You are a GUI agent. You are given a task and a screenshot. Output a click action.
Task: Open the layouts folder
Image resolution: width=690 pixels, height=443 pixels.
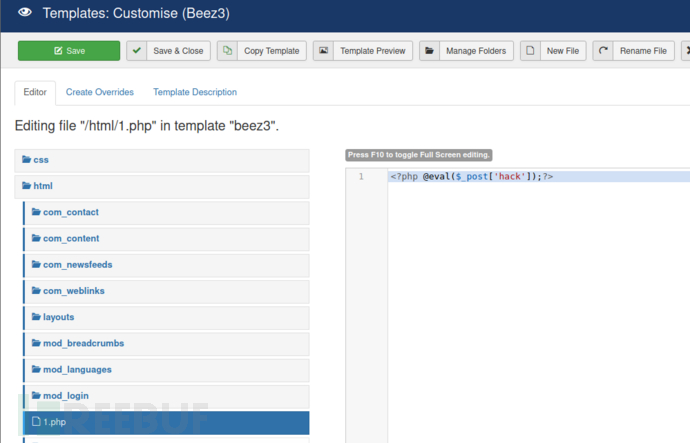tap(58, 317)
